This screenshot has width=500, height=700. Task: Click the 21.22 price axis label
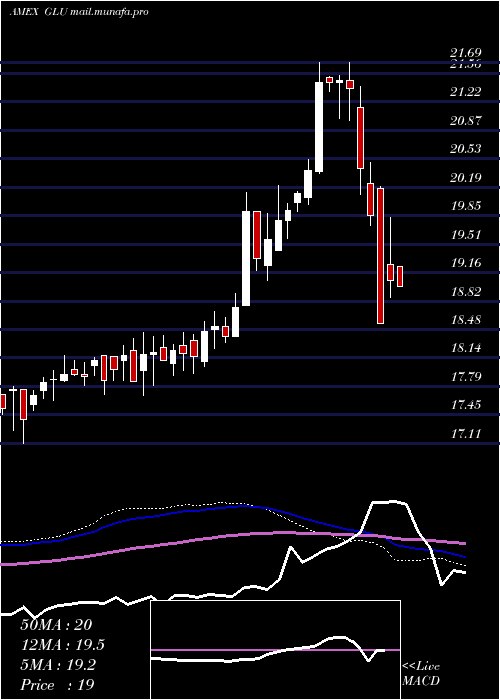[x=466, y=92]
